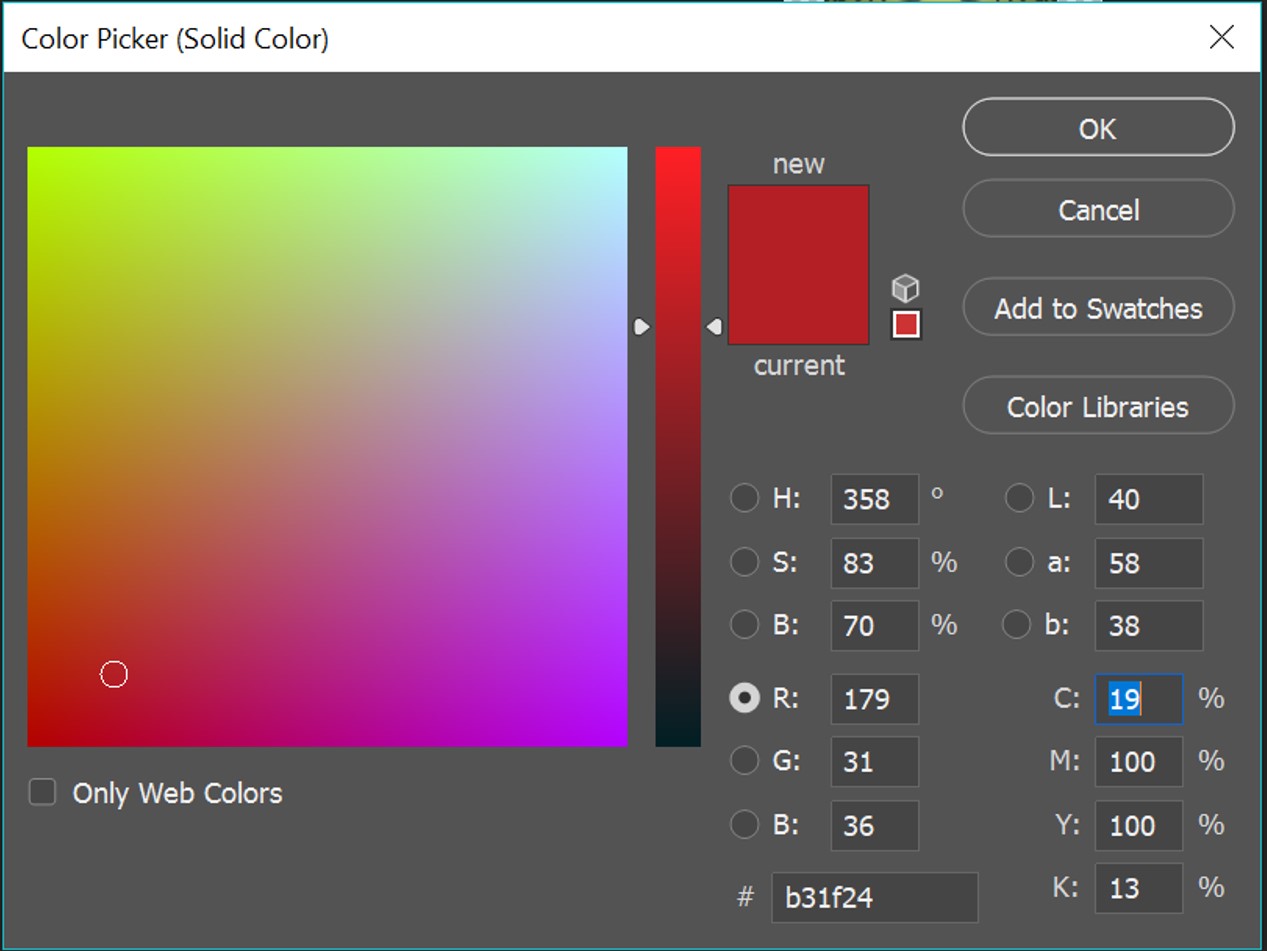The image size is (1267, 951).
Task: Select the Lab a channel radio button
Action: click(x=1018, y=562)
